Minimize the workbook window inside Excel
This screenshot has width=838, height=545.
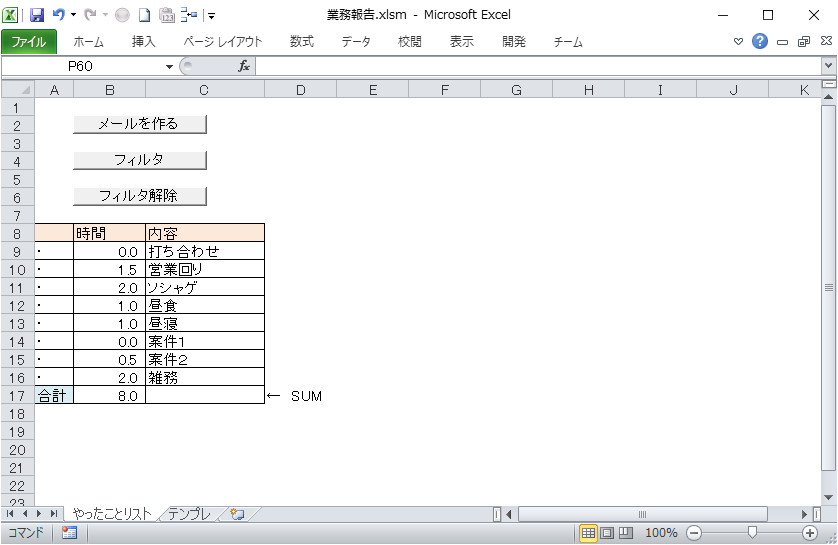(782, 42)
